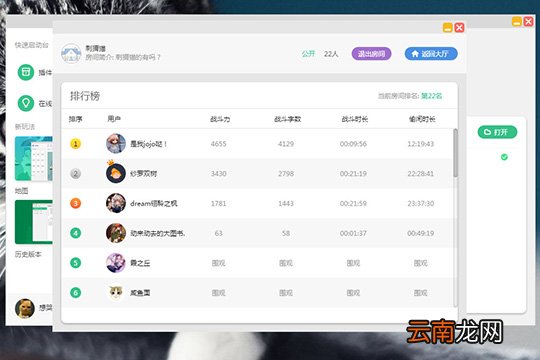Image resolution: width=540 pixels, height=360 pixels.
Task: Click the green lightbulb icon in sidebar
Action: pyautogui.click(x=26, y=103)
